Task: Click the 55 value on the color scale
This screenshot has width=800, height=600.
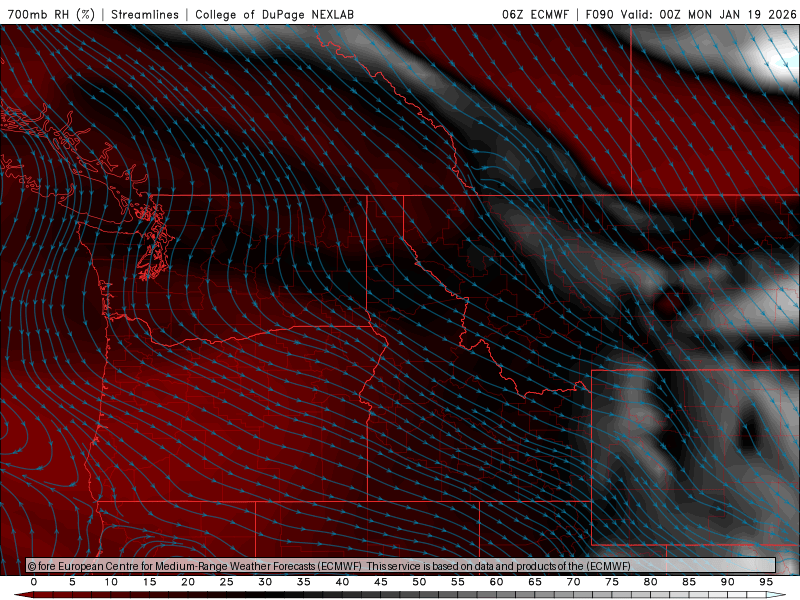Action: 458,582
